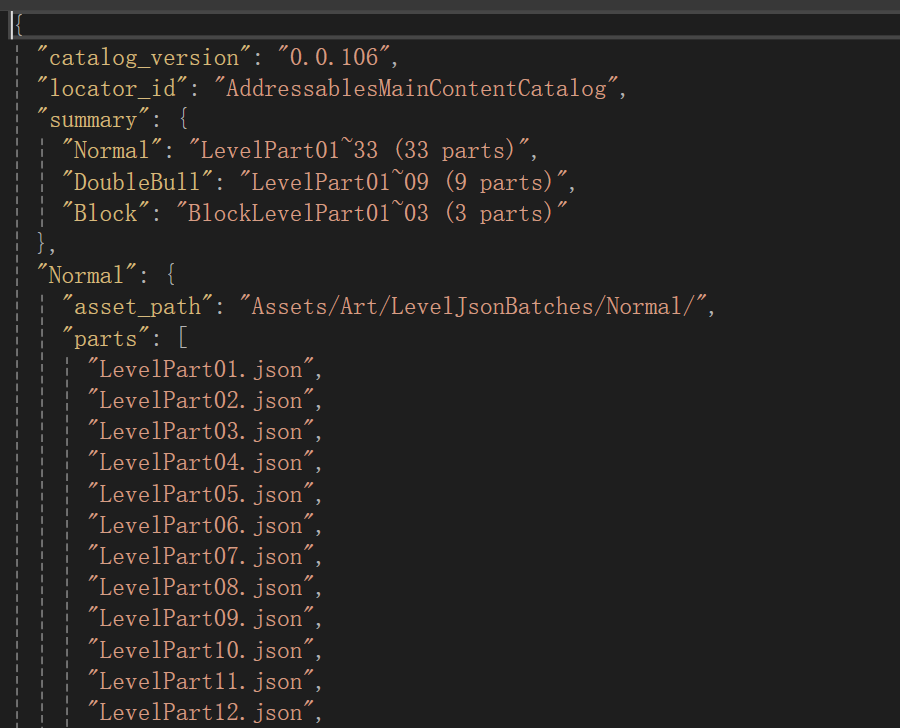Click the "LevelPart03.json" entry
The image size is (900, 728).
[201, 431]
